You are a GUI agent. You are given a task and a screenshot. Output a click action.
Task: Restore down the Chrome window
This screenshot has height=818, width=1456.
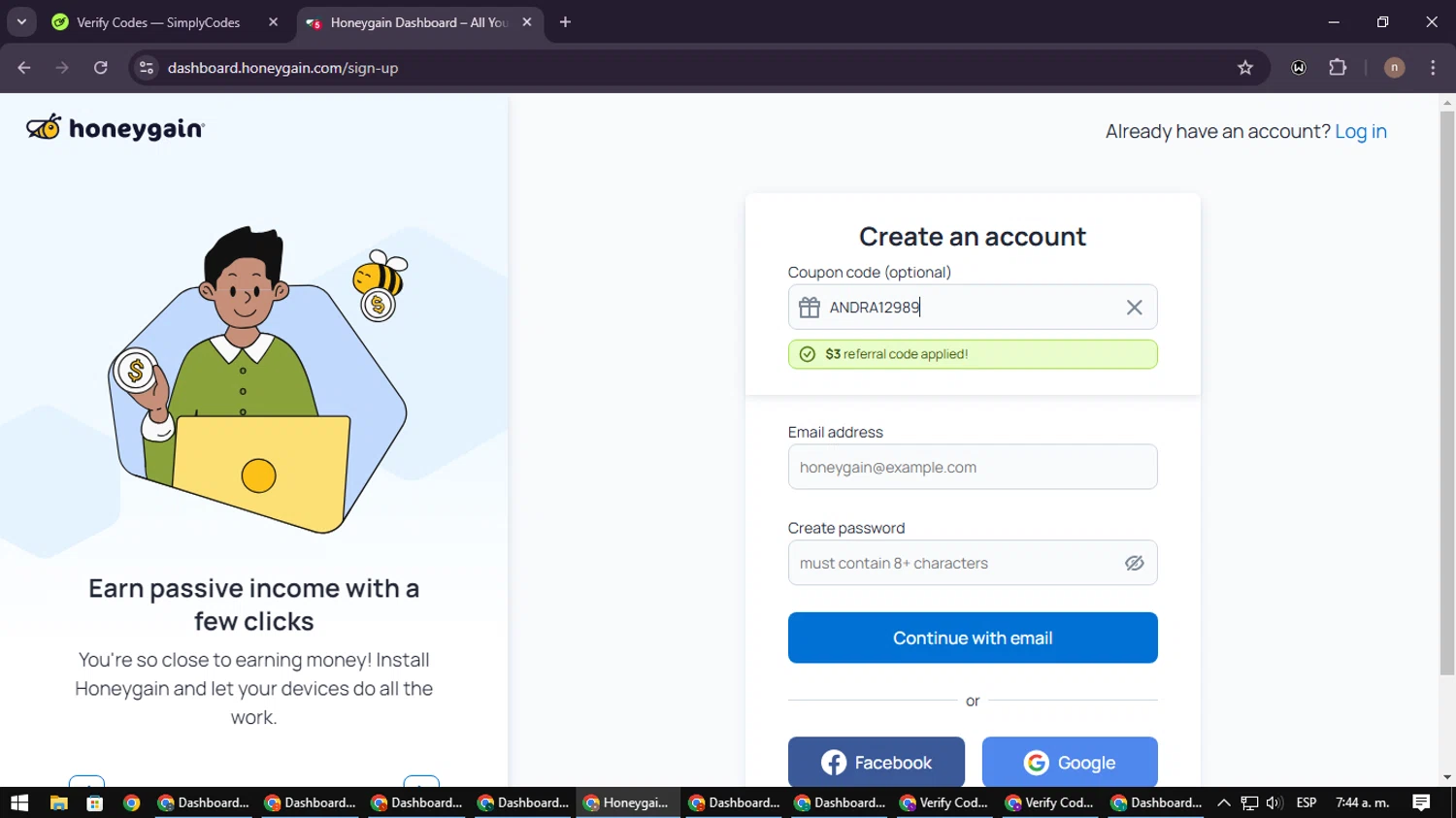(x=1382, y=21)
